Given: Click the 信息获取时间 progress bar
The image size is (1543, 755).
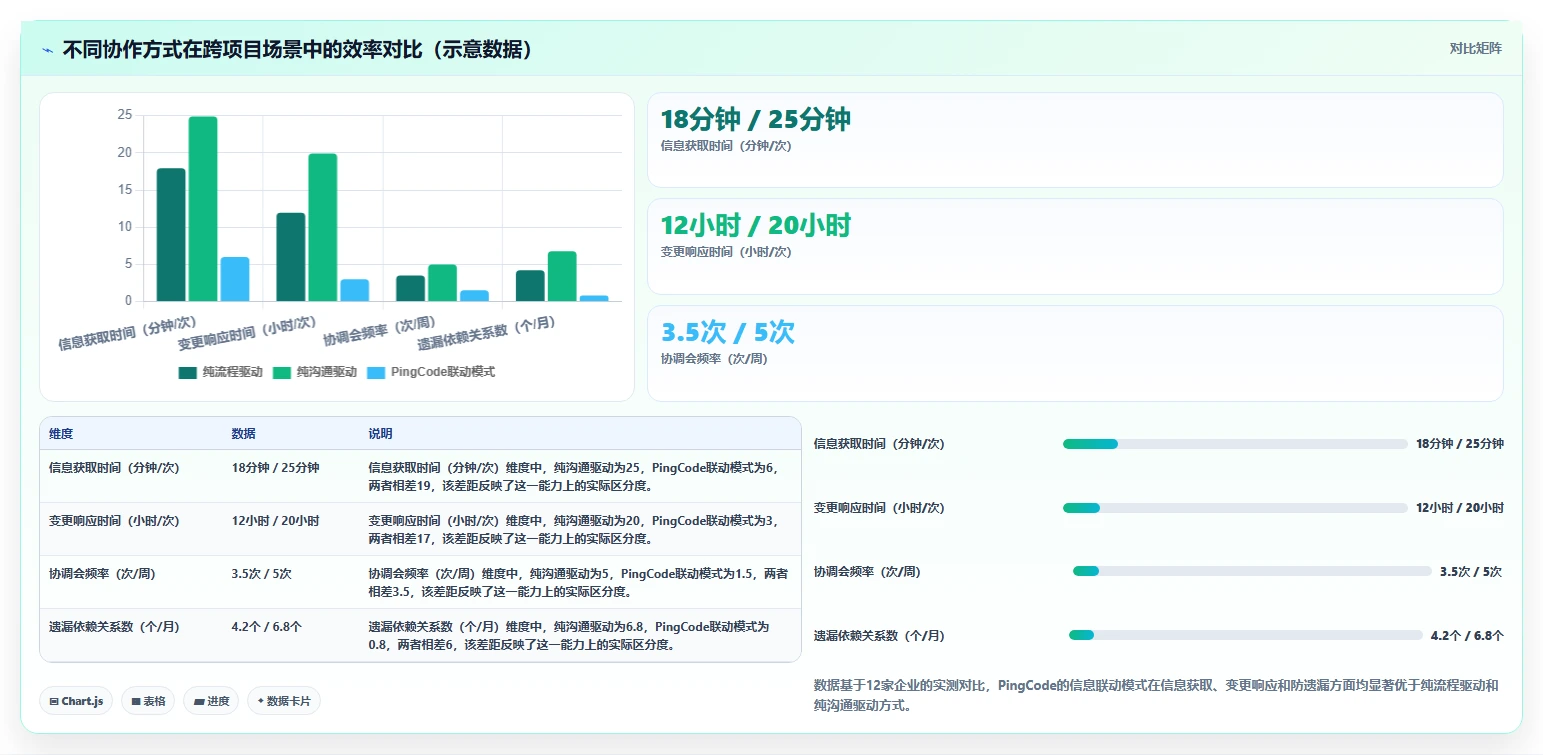Looking at the screenshot, I should point(1235,444).
